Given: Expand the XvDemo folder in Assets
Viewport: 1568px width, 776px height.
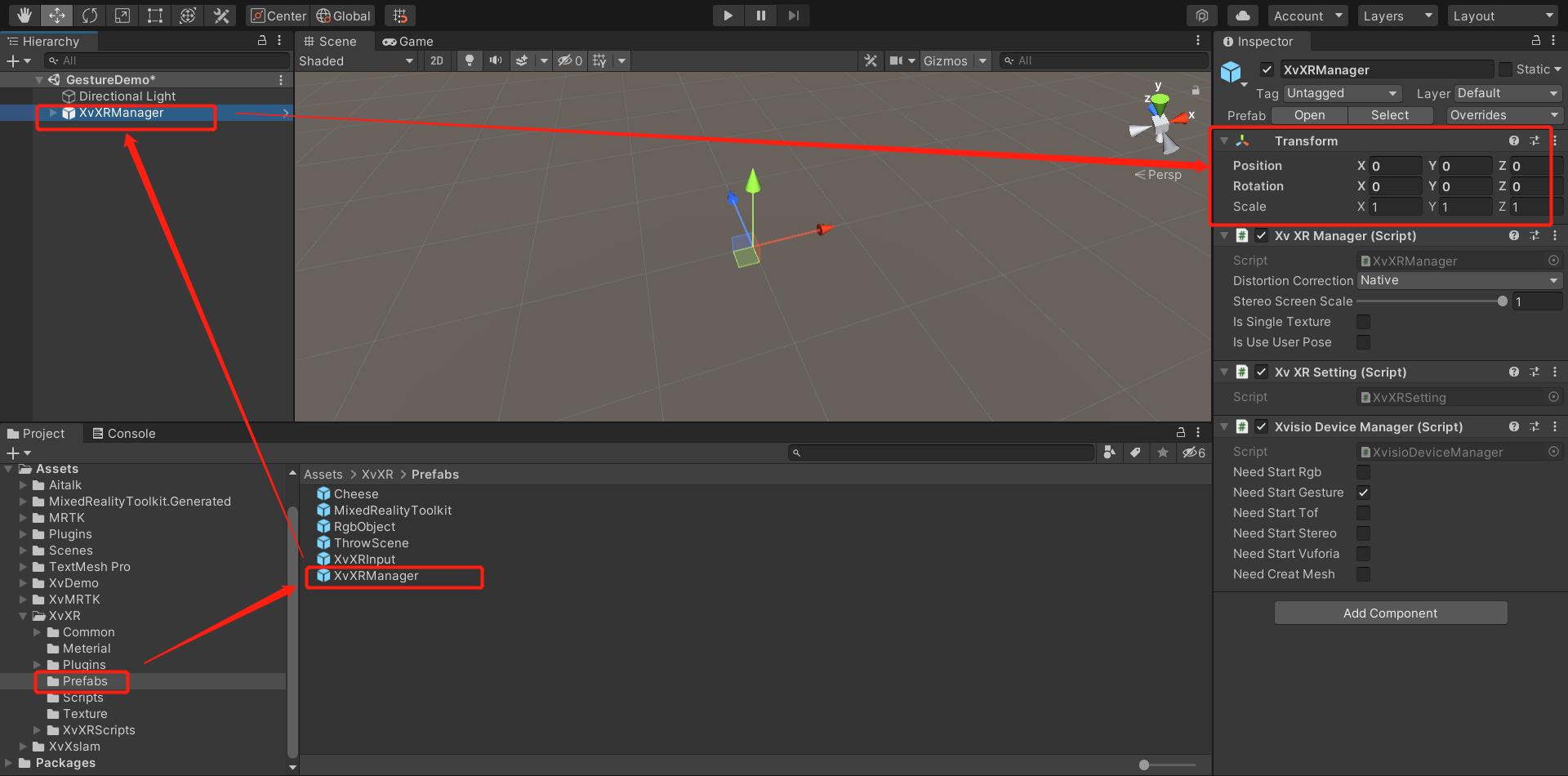Looking at the screenshot, I should pyautogui.click(x=24, y=583).
